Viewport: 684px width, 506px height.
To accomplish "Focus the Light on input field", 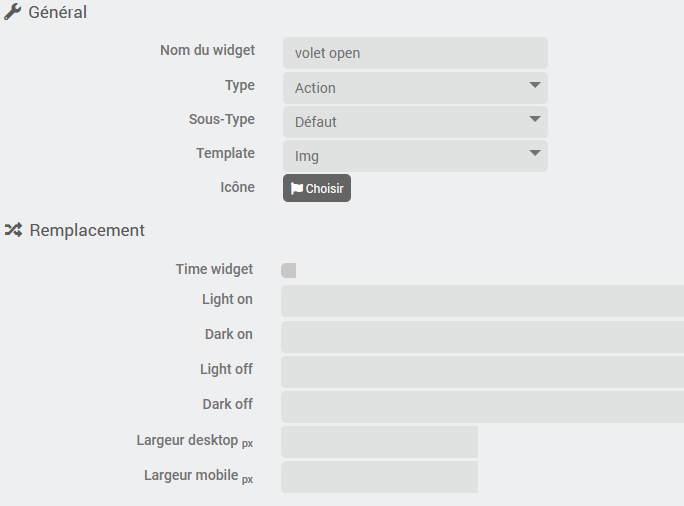I will [482, 300].
